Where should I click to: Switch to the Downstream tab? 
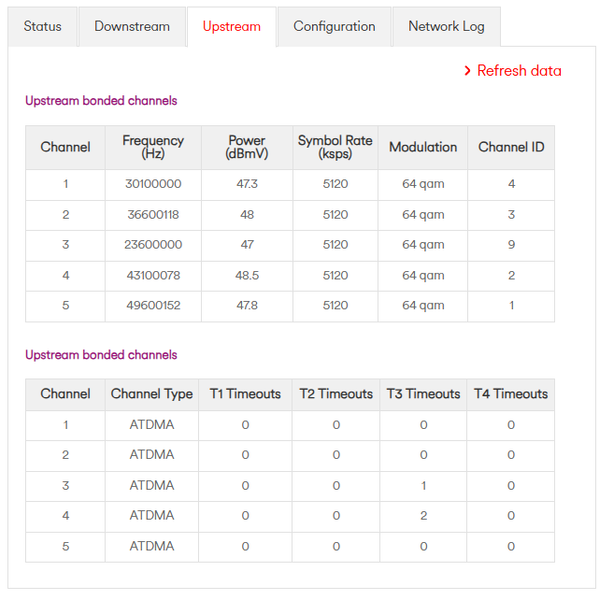pyautogui.click(x=132, y=27)
